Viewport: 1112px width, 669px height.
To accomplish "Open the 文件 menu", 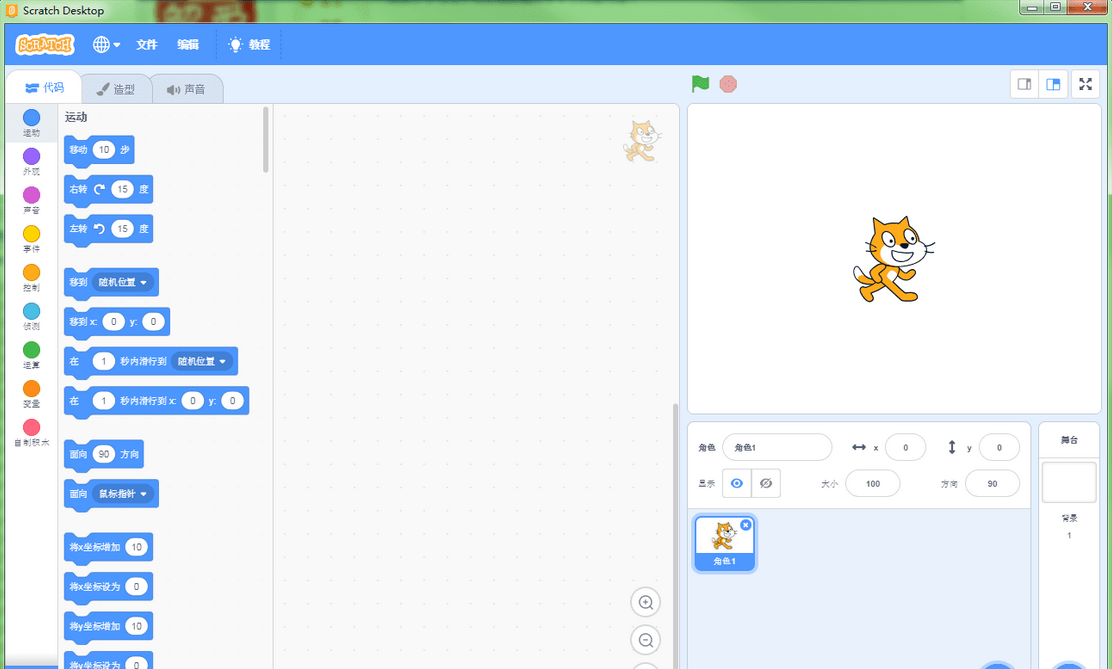I will (147, 44).
